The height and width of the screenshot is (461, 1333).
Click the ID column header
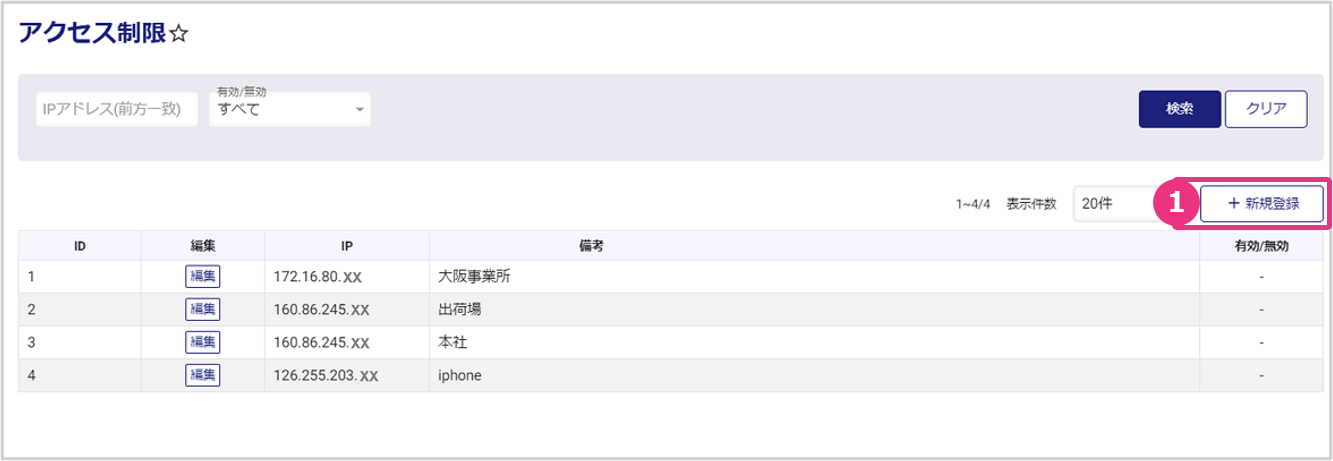(x=79, y=246)
